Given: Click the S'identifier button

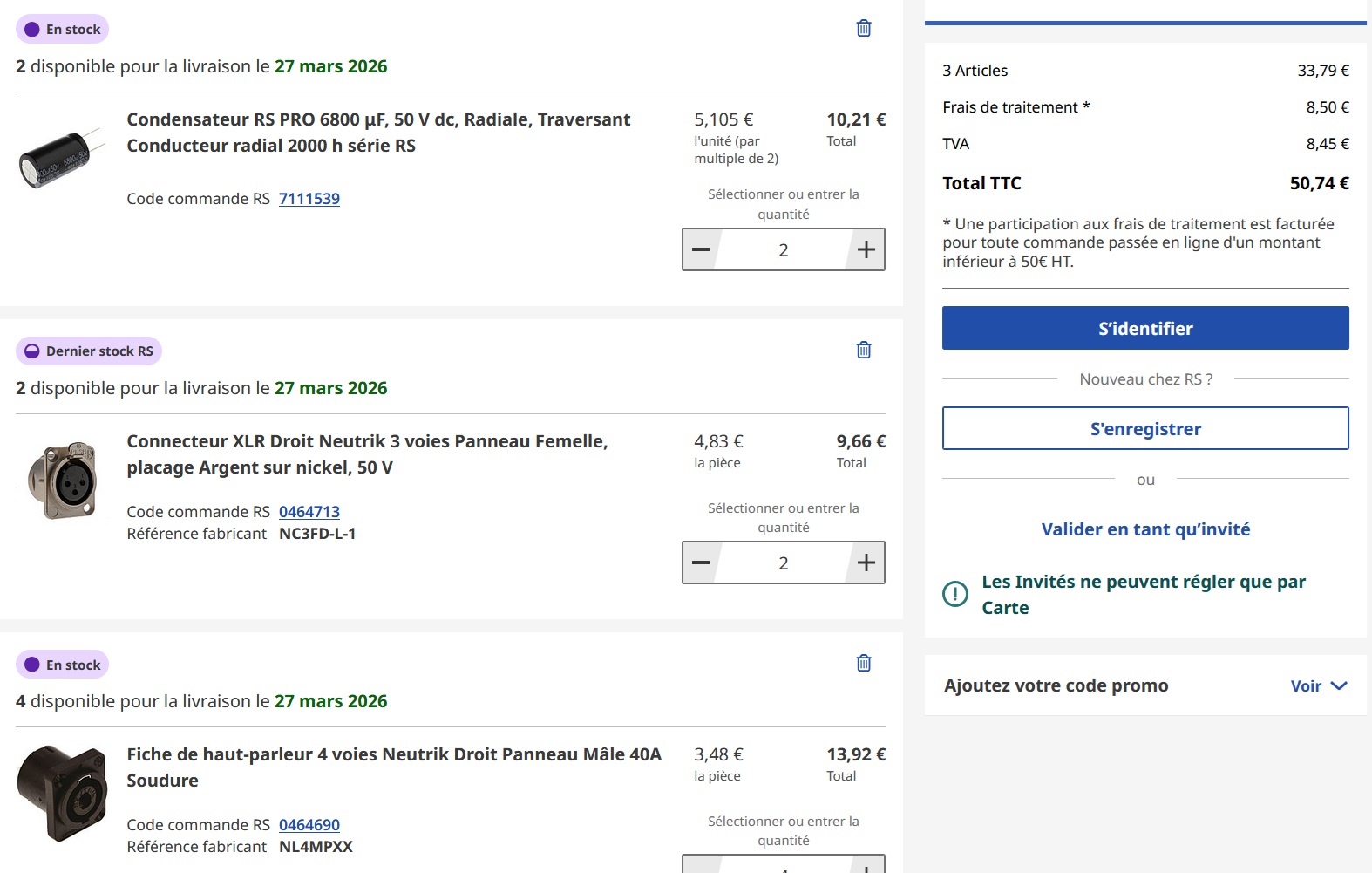Looking at the screenshot, I should tap(1144, 328).
